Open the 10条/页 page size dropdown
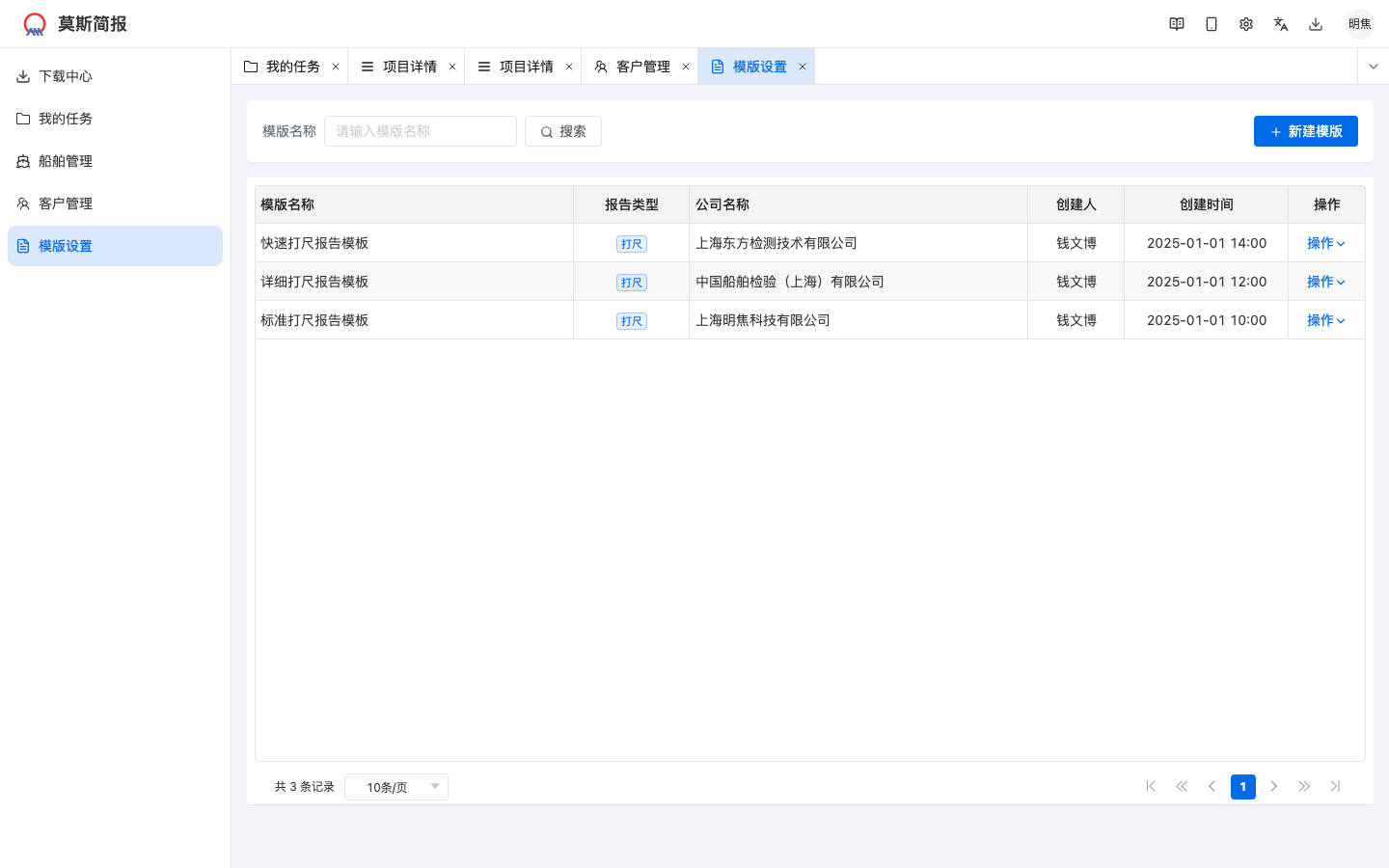Screen dimensions: 1389x868 tap(395, 787)
